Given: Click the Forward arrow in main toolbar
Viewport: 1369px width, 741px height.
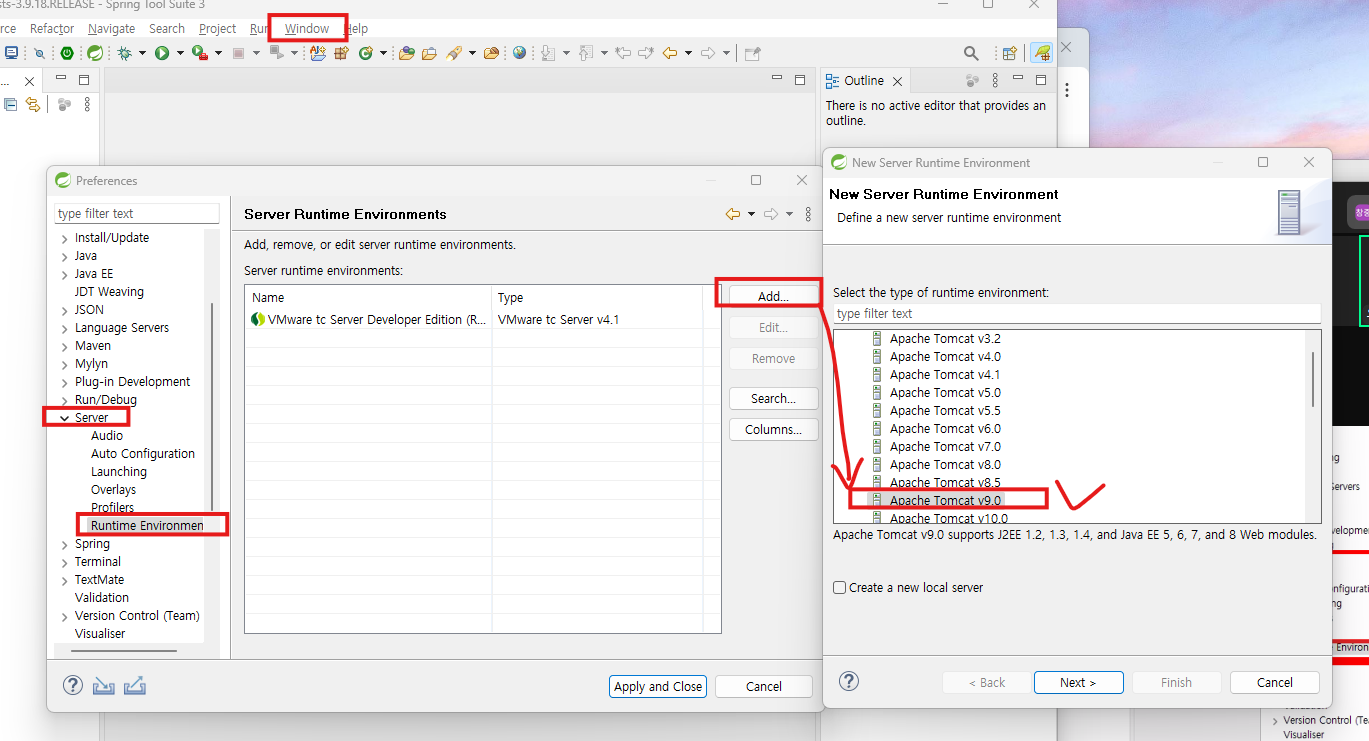Looking at the screenshot, I should coord(708,53).
